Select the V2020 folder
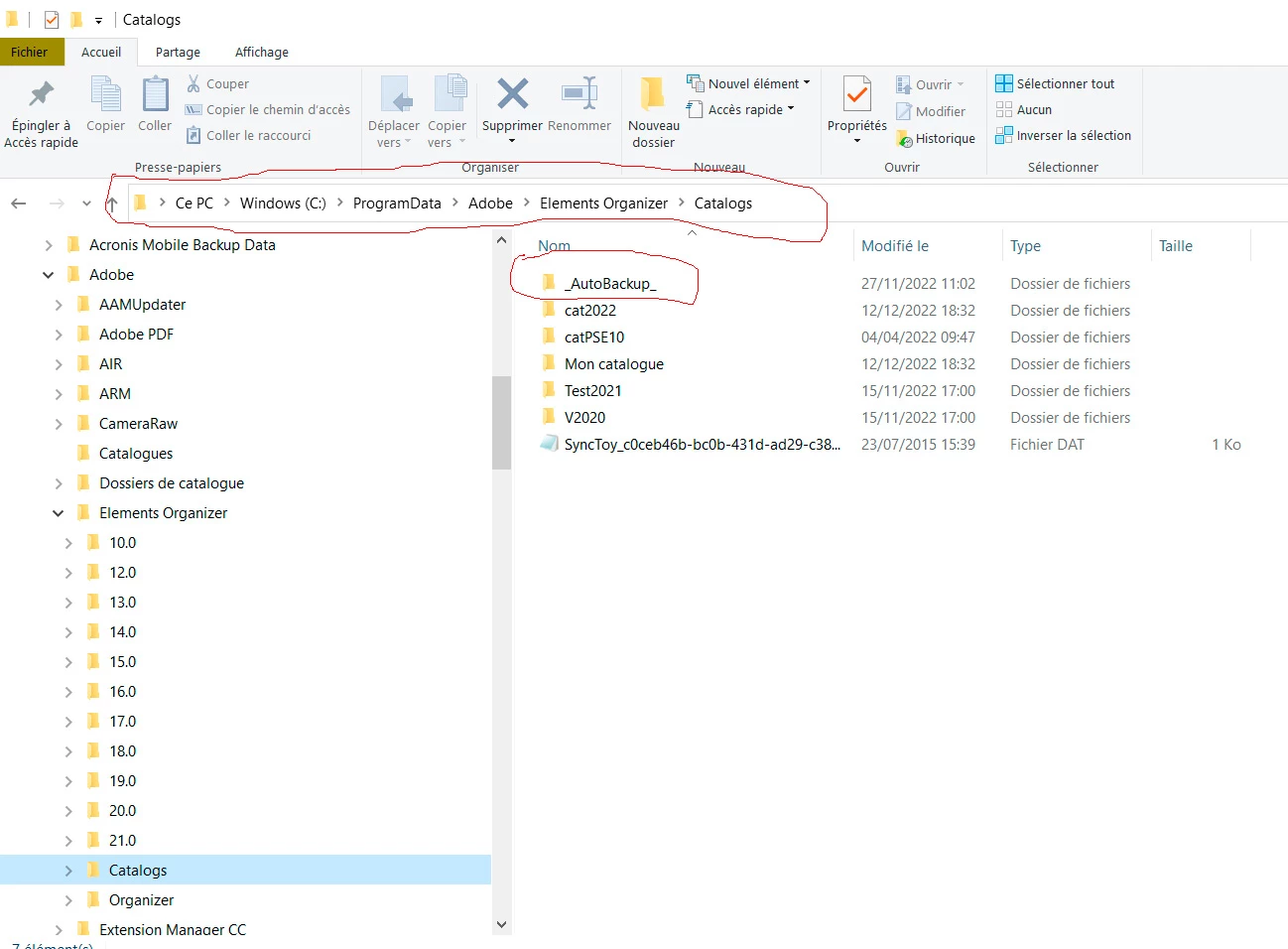The image size is (1288, 949). [x=584, y=418]
